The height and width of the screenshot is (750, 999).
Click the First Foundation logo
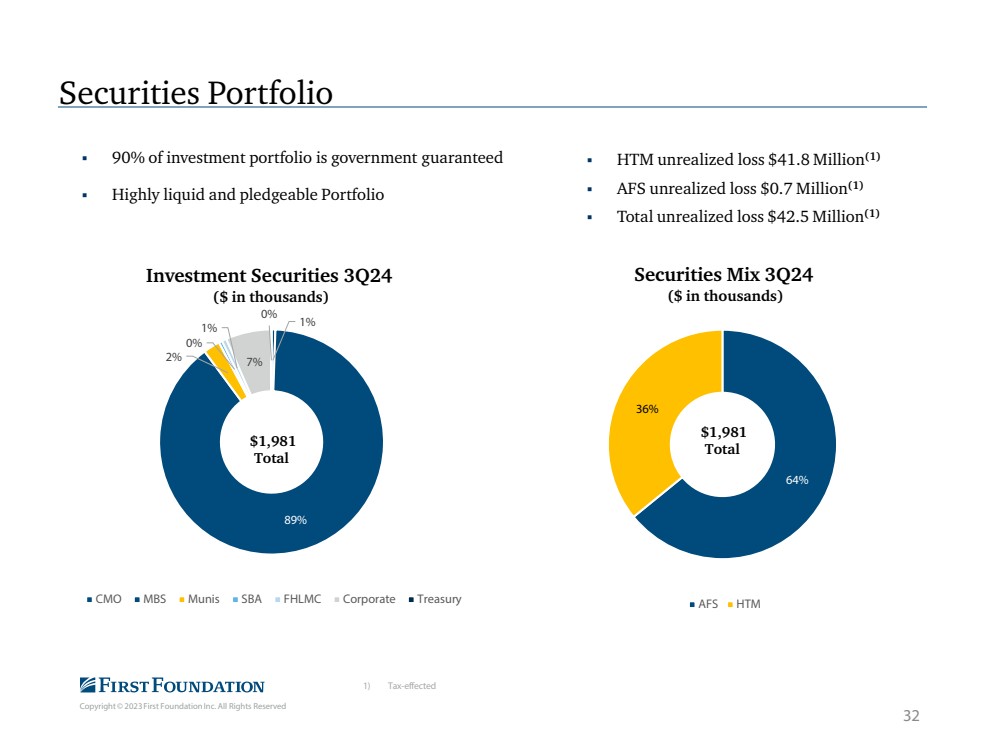tap(171, 685)
